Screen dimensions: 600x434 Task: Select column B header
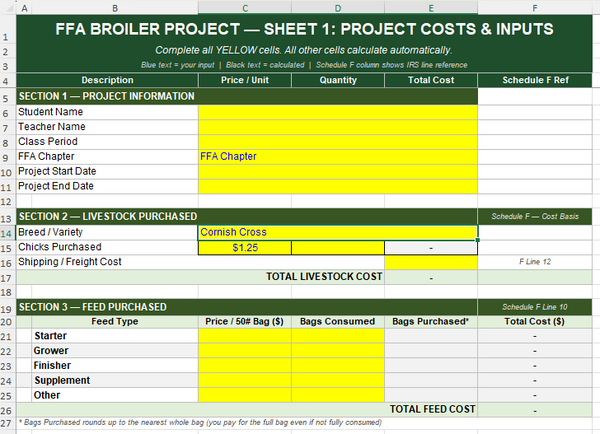coord(115,8)
